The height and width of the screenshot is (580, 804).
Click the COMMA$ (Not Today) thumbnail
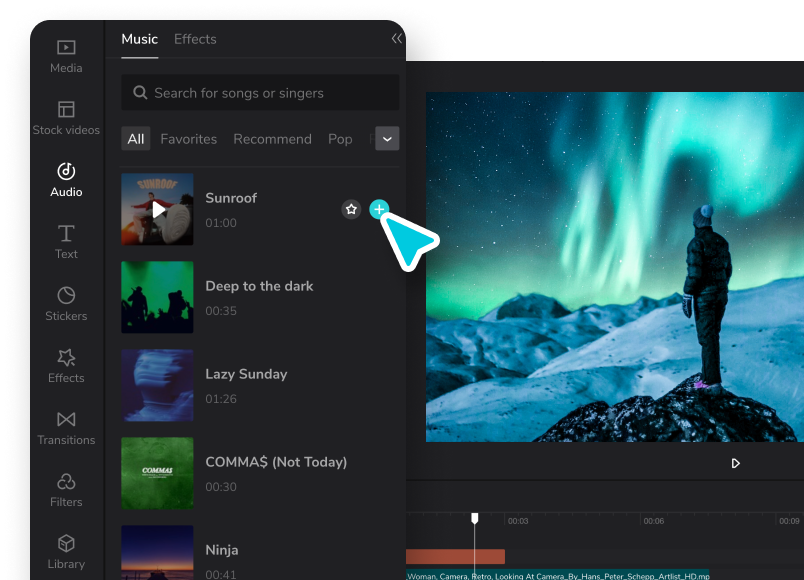point(157,473)
